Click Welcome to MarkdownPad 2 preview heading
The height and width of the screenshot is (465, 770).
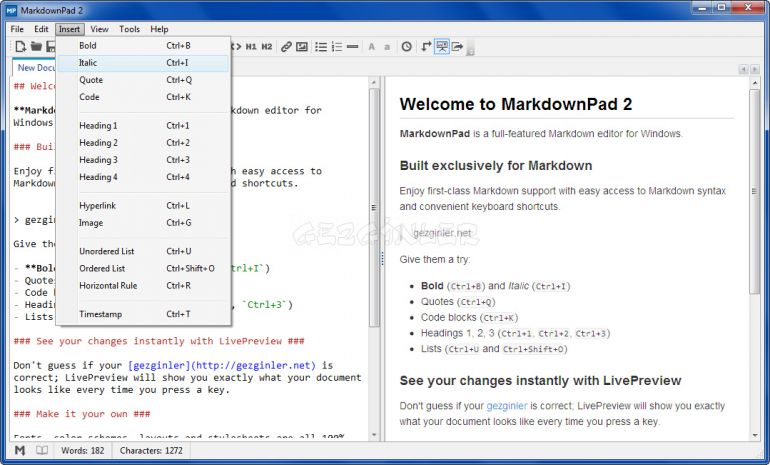point(516,104)
